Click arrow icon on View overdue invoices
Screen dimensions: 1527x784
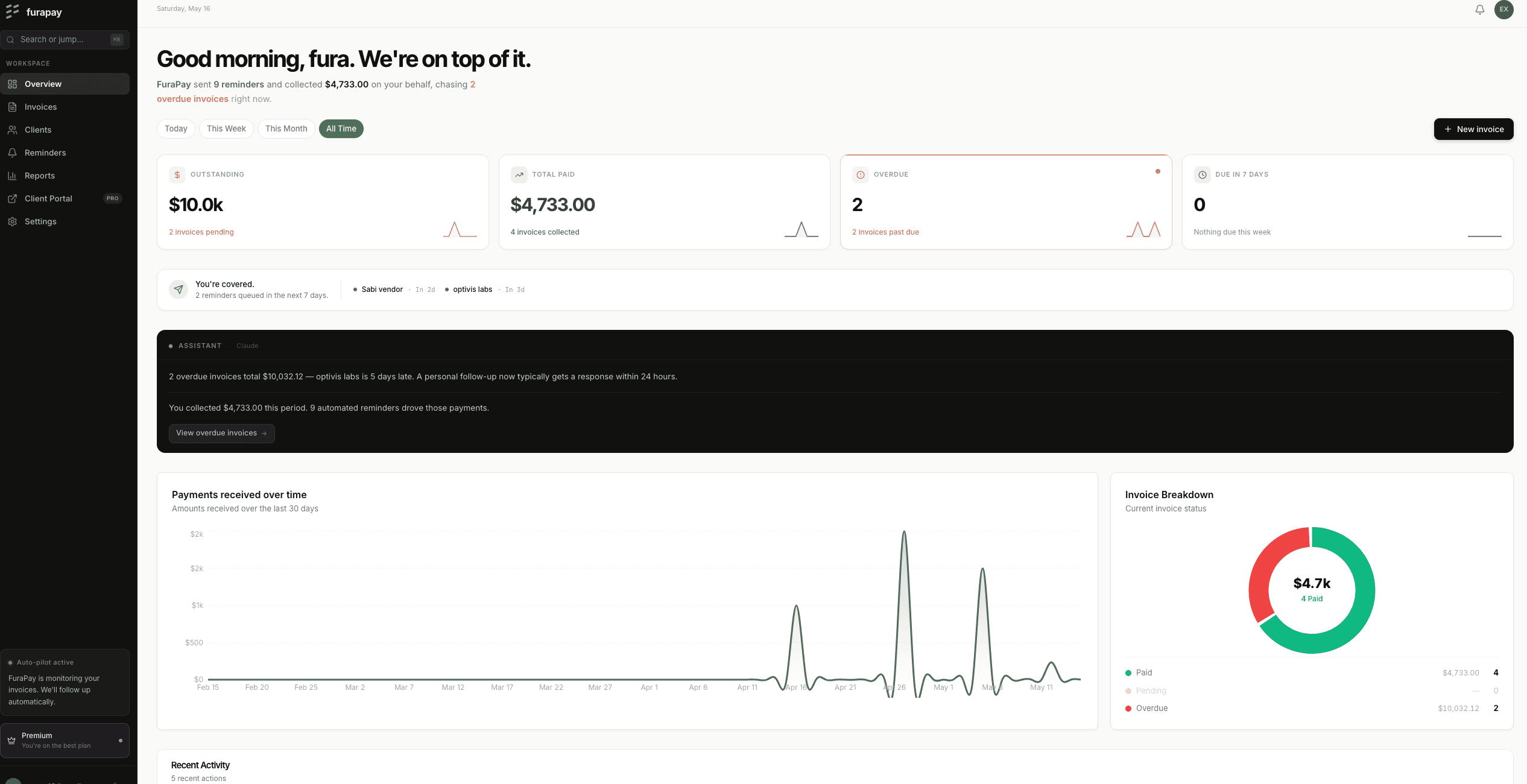264,434
